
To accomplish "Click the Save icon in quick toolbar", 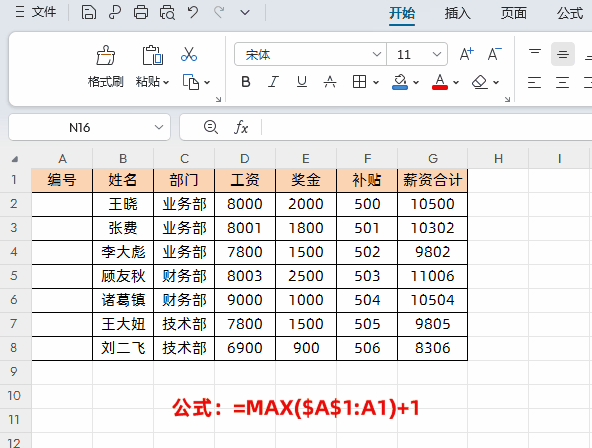I will (x=88, y=12).
